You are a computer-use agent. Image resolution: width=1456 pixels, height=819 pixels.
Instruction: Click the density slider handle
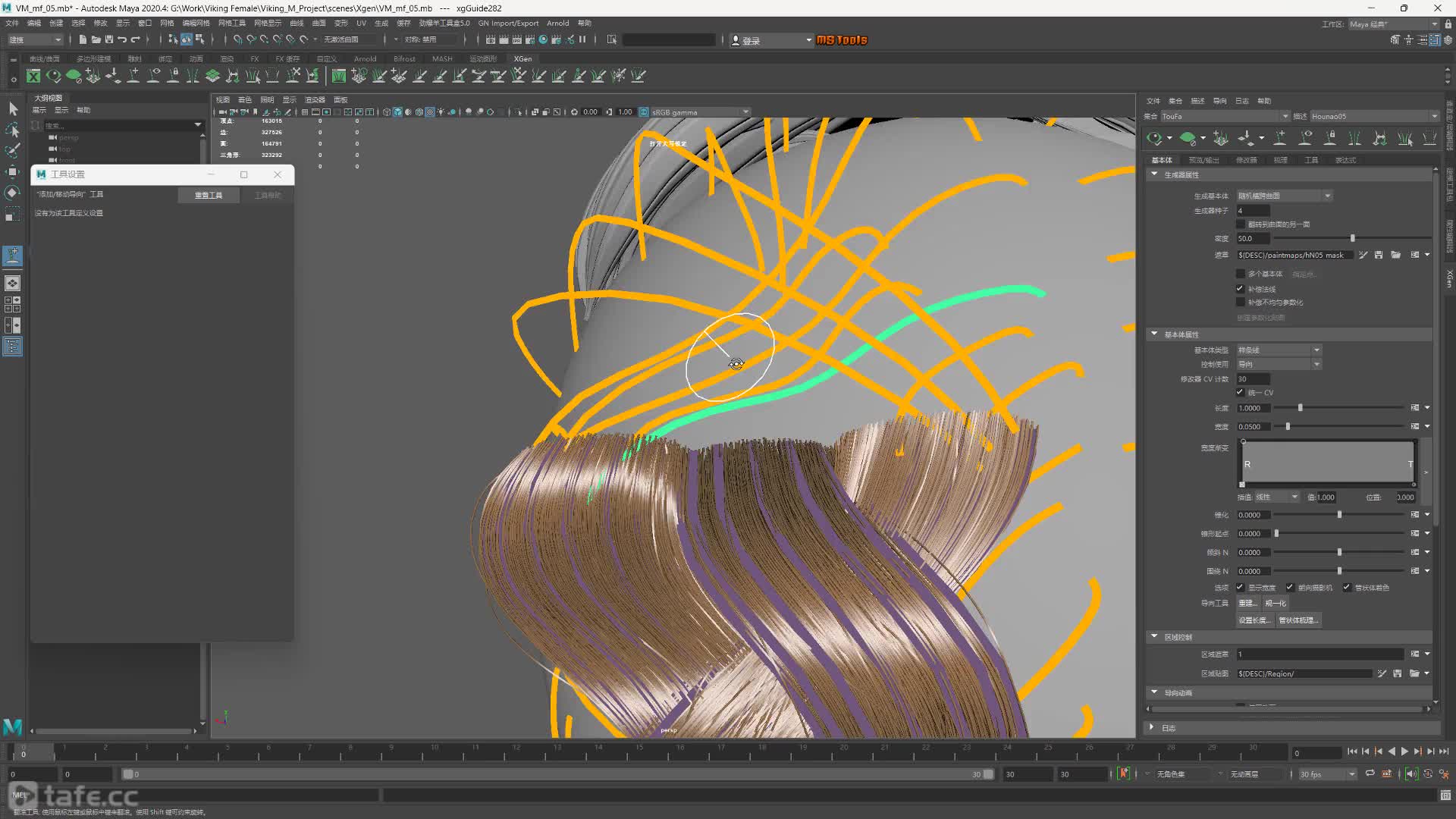coord(1352,238)
